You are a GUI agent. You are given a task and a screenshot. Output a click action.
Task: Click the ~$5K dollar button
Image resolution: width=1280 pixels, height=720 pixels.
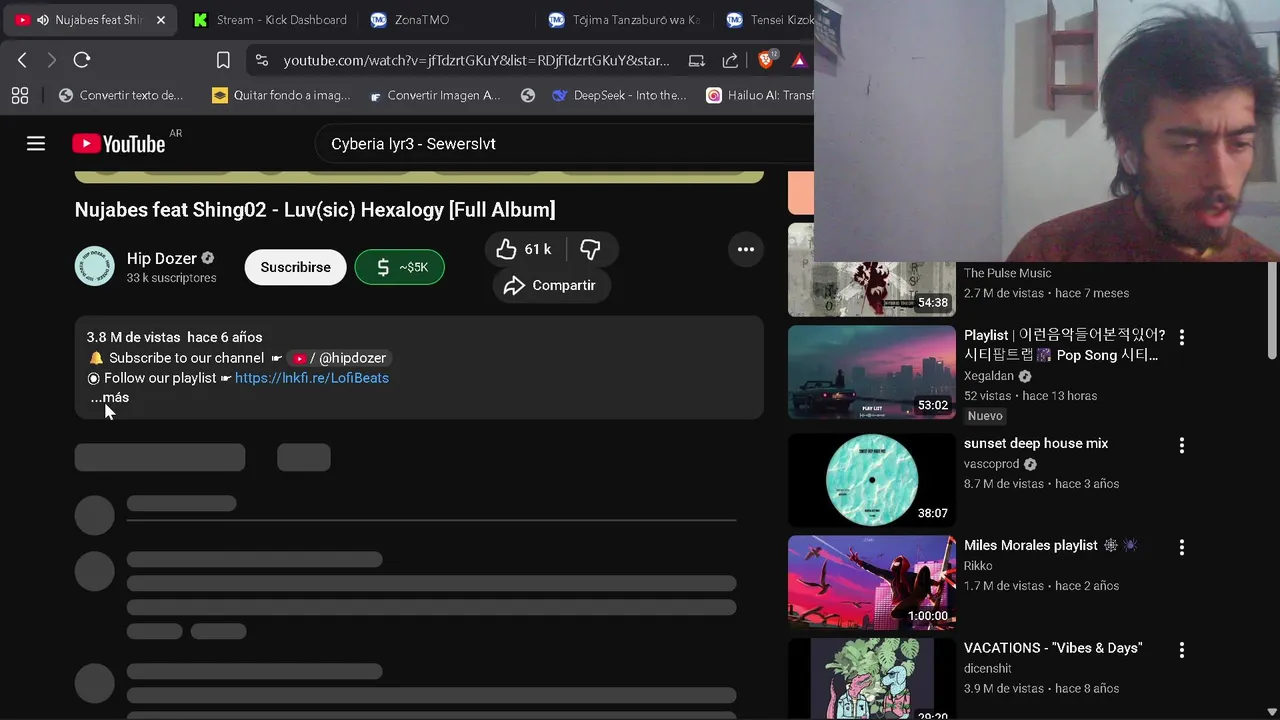(x=399, y=267)
